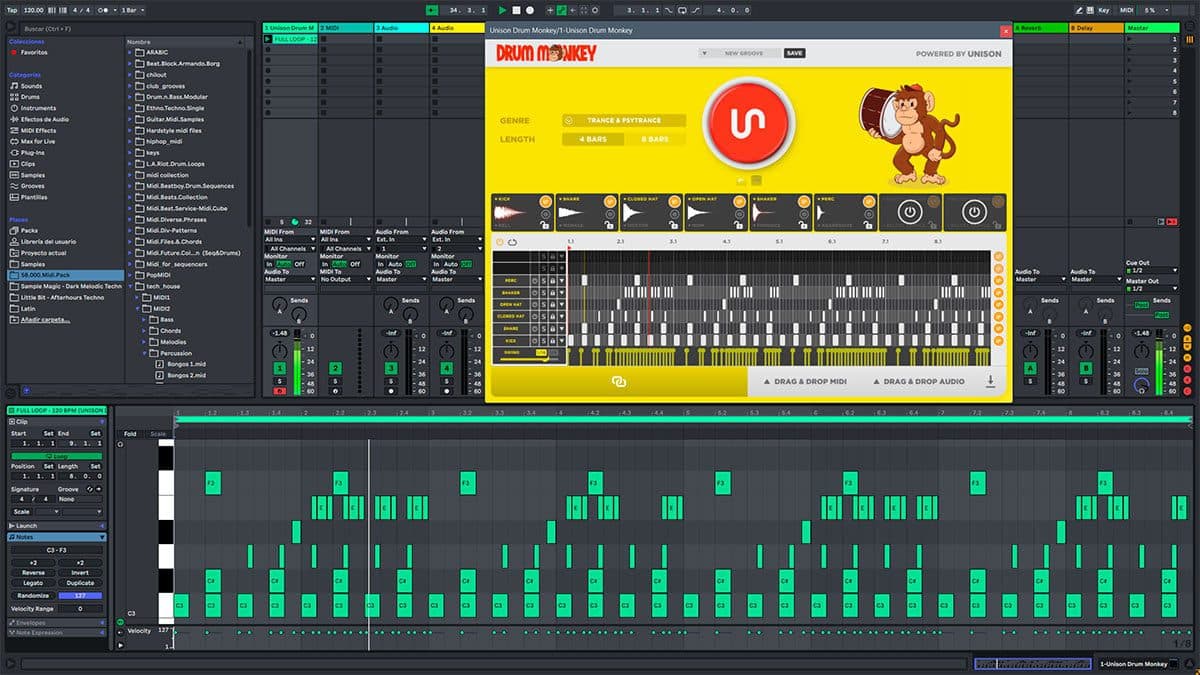Click the Tap tempo button
This screenshot has height=675, width=1200.
point(12,10)
